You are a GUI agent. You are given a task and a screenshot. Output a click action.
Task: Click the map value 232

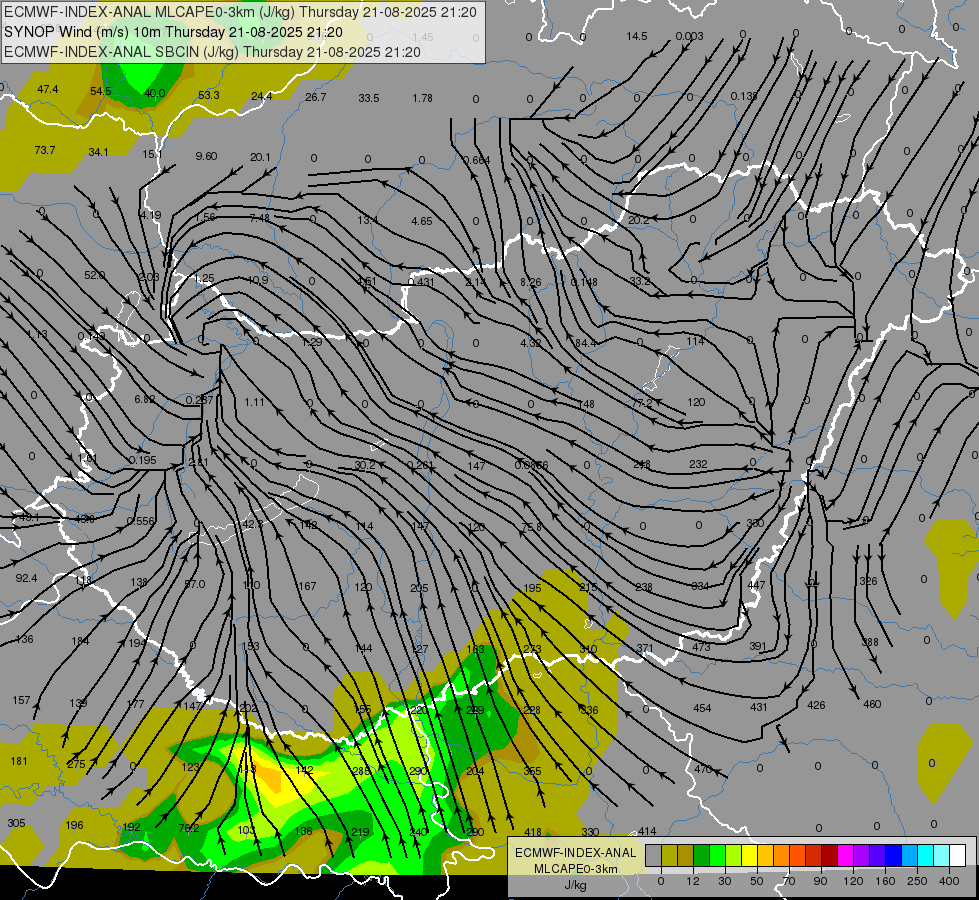tap(698, 464)
